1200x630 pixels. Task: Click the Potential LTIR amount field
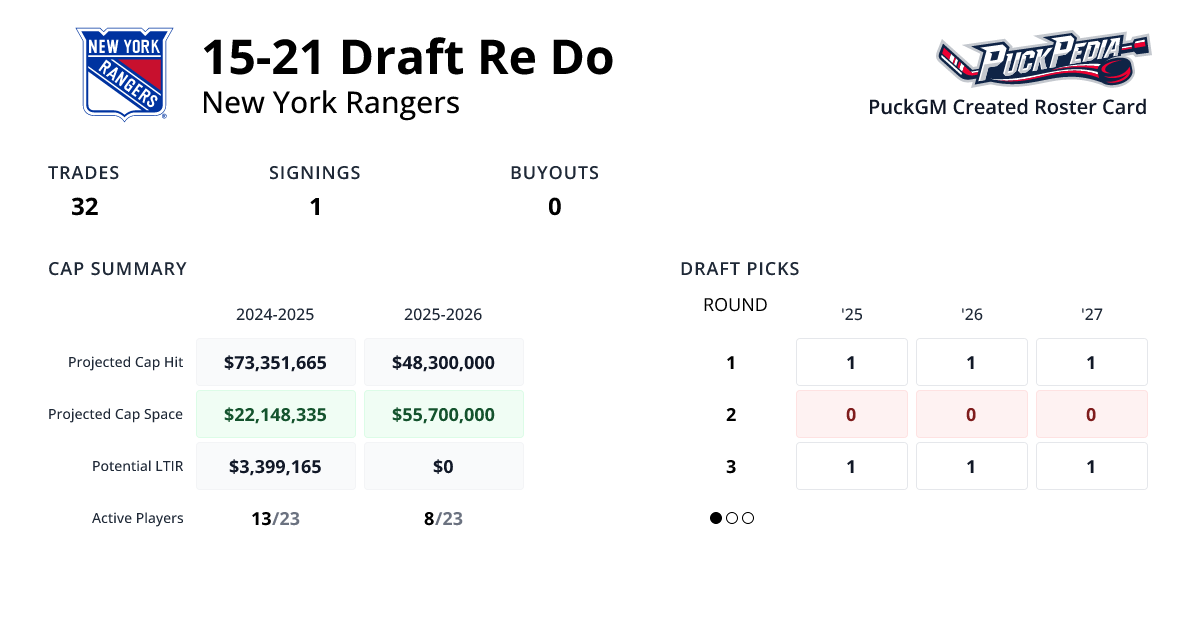click(275, 465)
